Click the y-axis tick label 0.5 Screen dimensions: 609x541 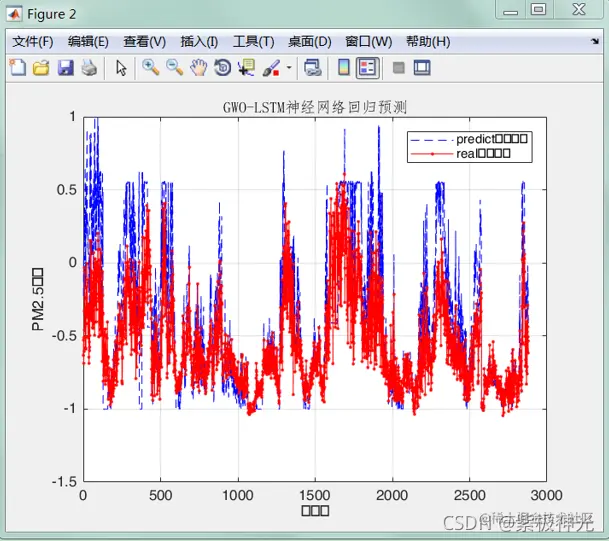pos(67,190)
